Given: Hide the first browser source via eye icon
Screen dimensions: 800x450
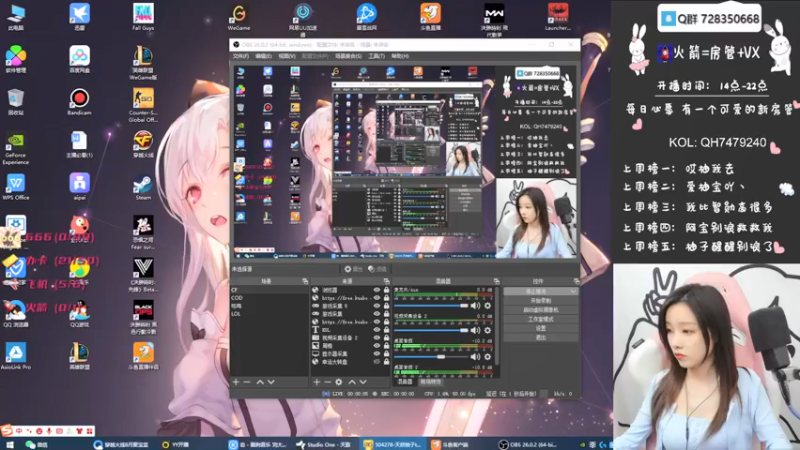Looking at the screenshot, I should coord(377,290).
